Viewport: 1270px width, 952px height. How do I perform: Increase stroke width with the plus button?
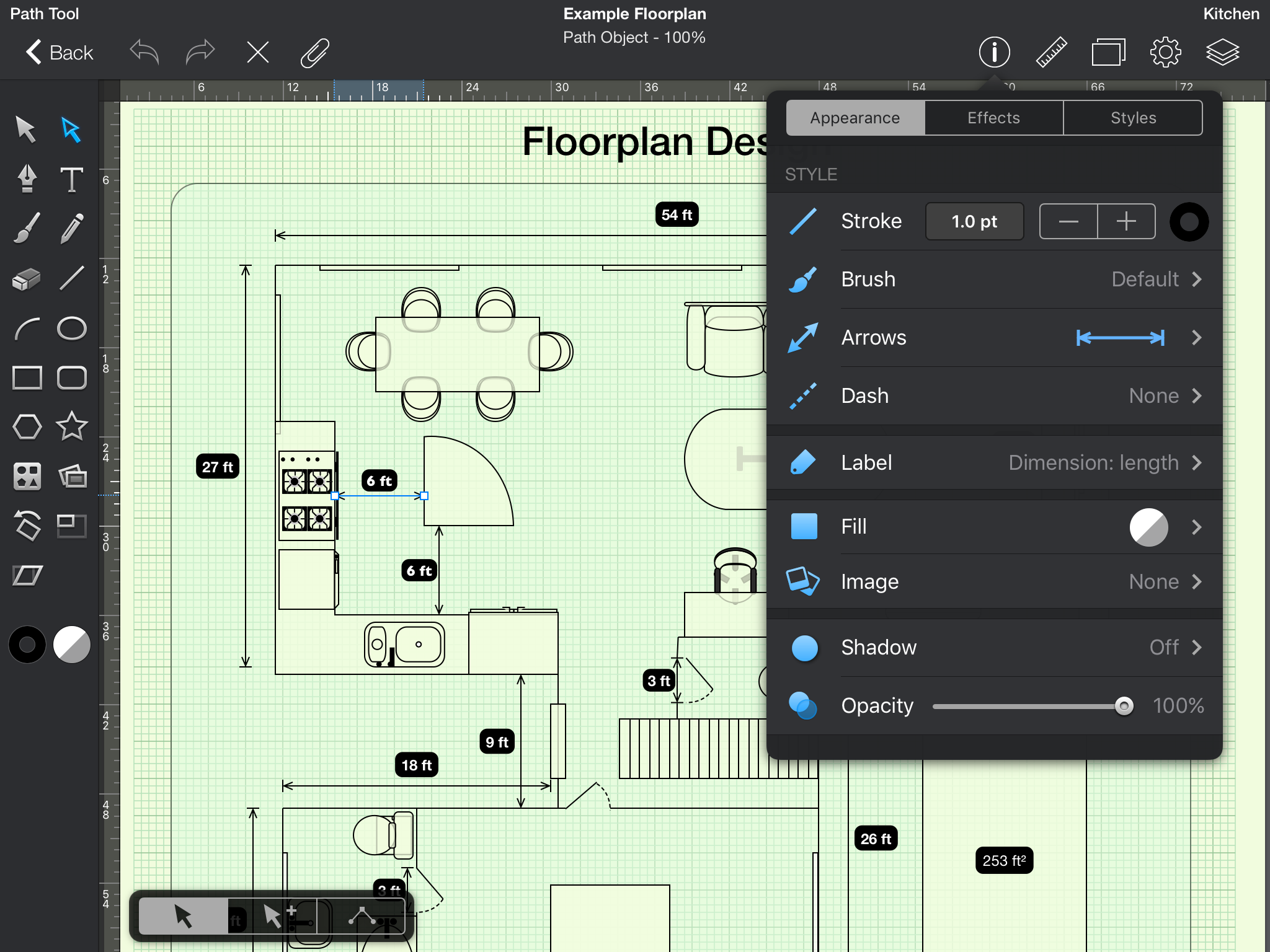[1126, 221]
